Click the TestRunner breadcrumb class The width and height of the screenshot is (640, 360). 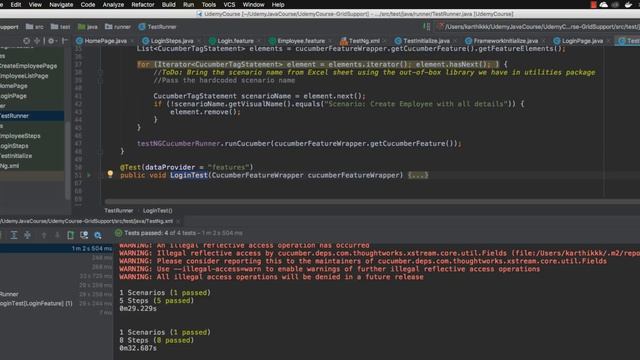[158, 27]
